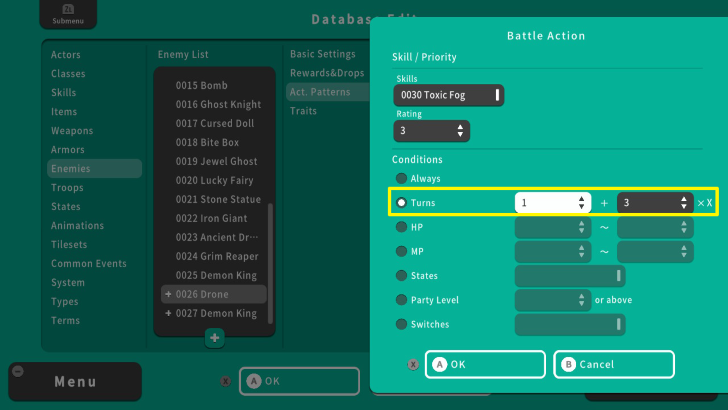The width and height of the screenshot is (728, 410).
Task: Click the background OK button
Action: [299, 381]
